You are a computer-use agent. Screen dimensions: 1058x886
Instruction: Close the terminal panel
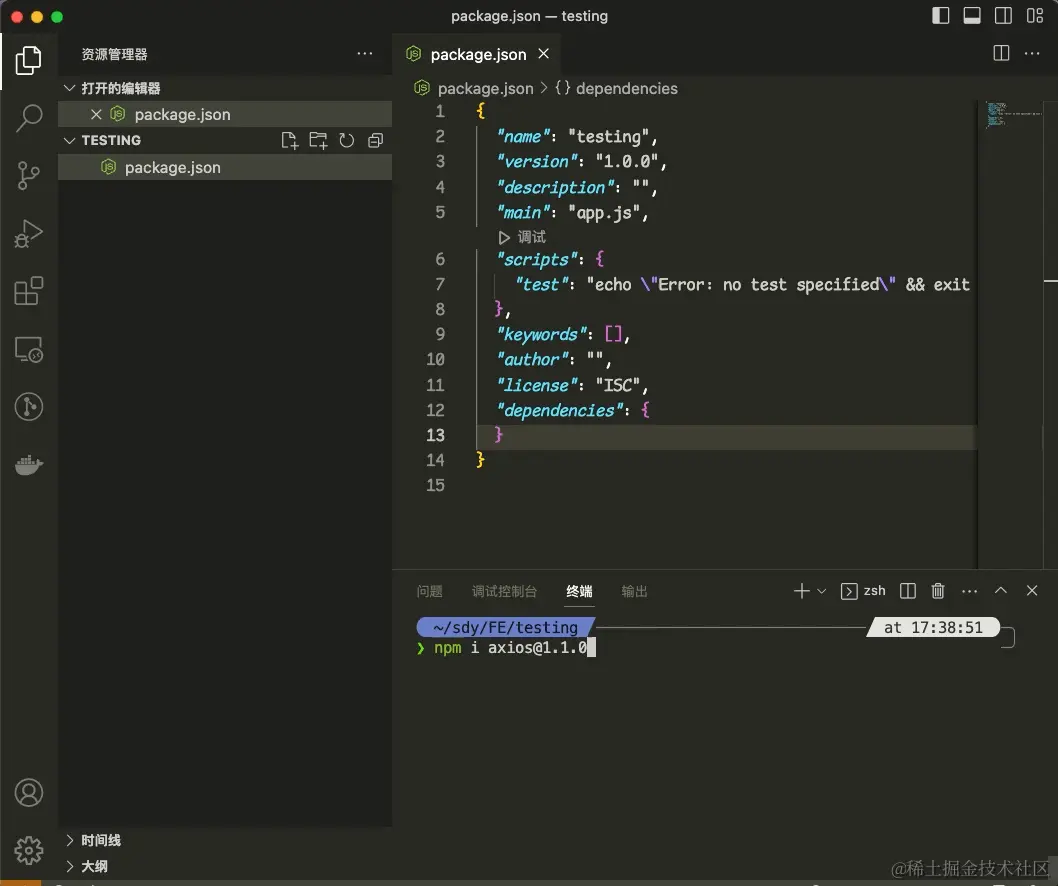pos(1032,590)
